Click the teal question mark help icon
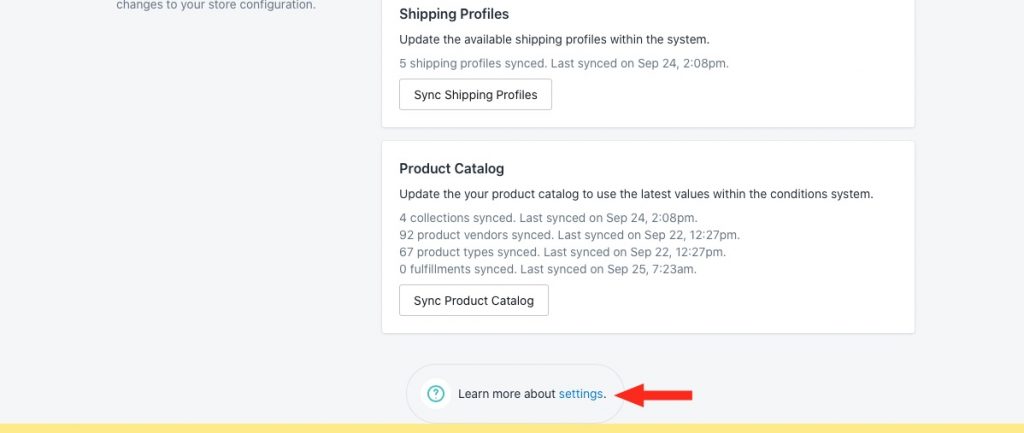Viewport: 1024px width, 433px height. point(436,394)
